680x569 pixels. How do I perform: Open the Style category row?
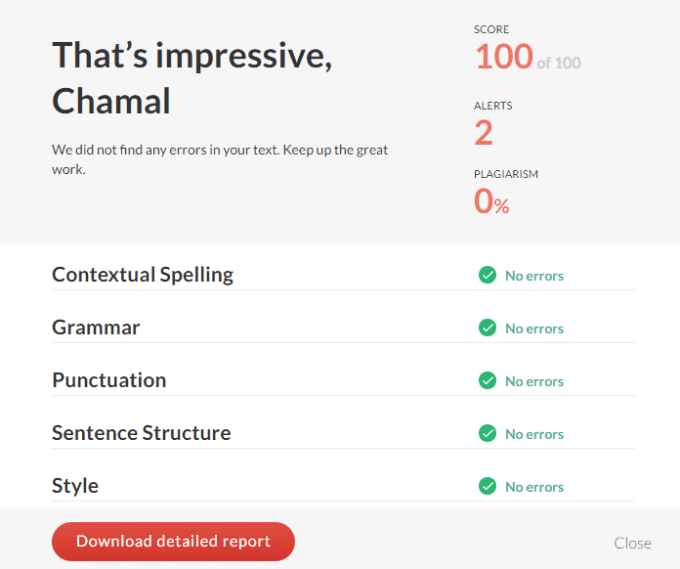click(75, 487)
